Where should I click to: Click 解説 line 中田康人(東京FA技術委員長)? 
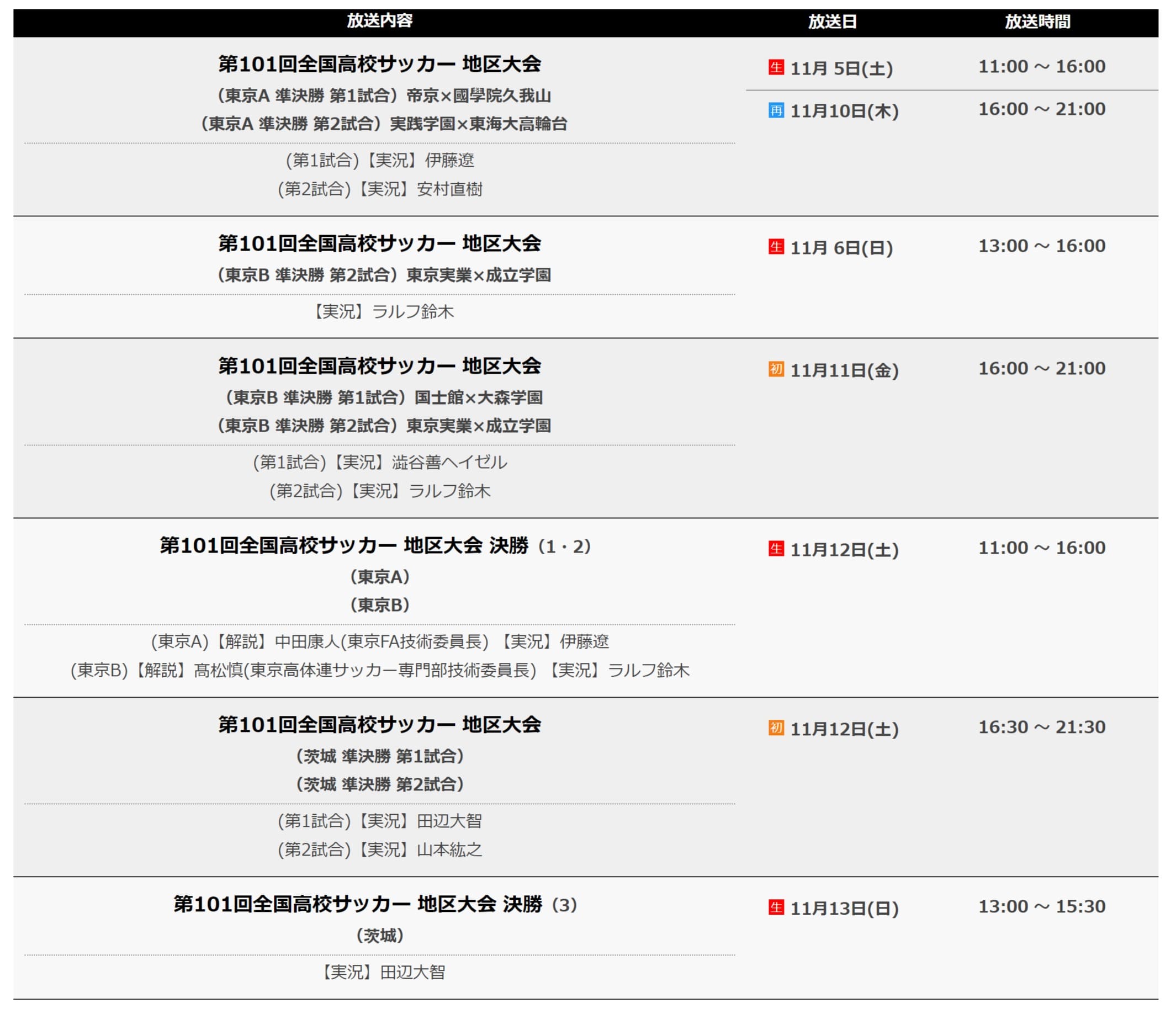[x=379, y=642]
